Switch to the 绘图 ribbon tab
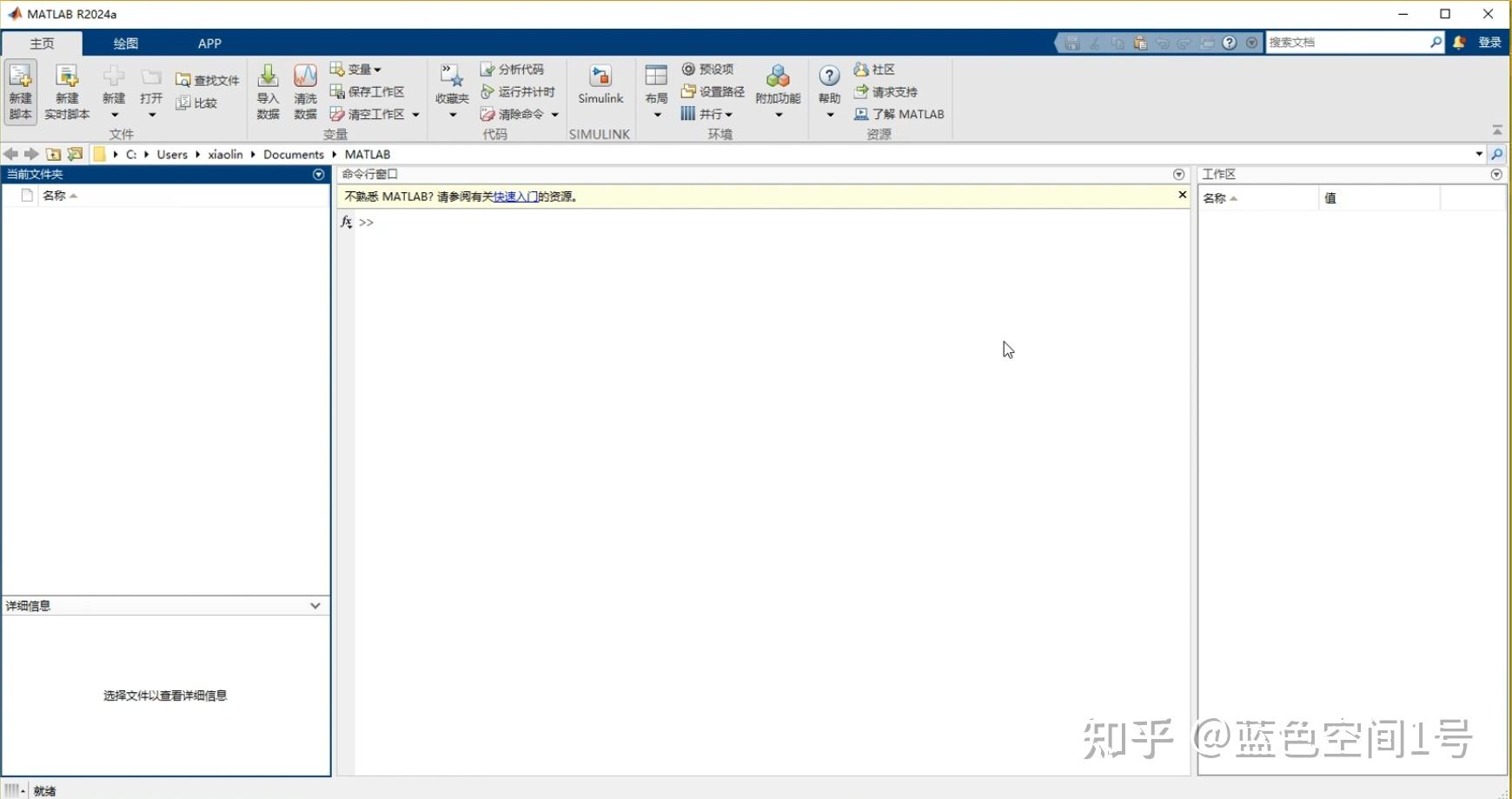The width and height of the screenshot is (1512, 799). (x=125, y=43)
